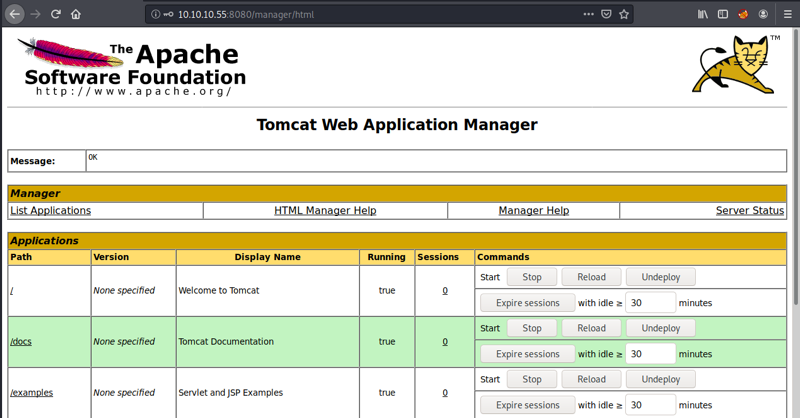
Task: Open the browser home page icon
Action: pyautogui.click(x=76, y=14)
